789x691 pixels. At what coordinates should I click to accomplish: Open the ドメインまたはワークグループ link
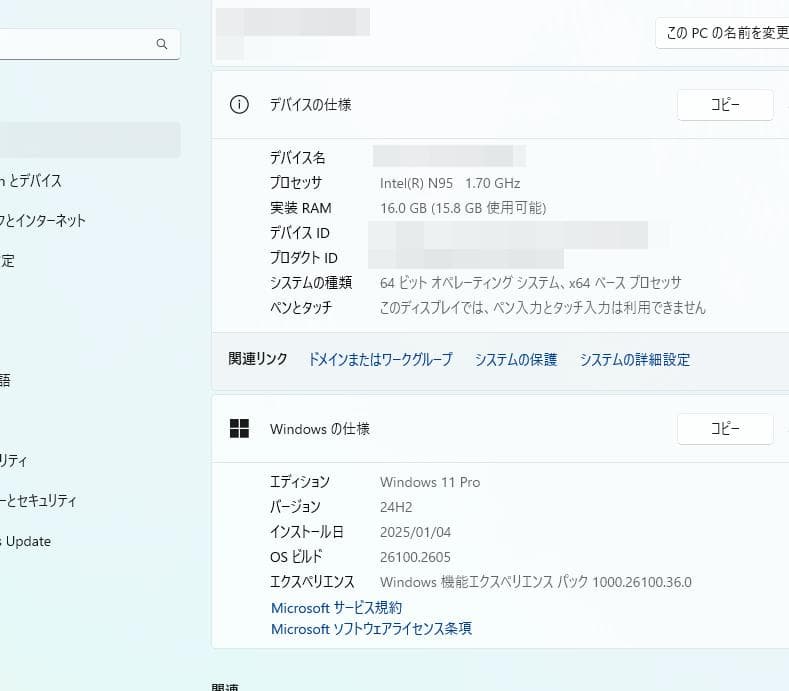click(x=380, y=359)
